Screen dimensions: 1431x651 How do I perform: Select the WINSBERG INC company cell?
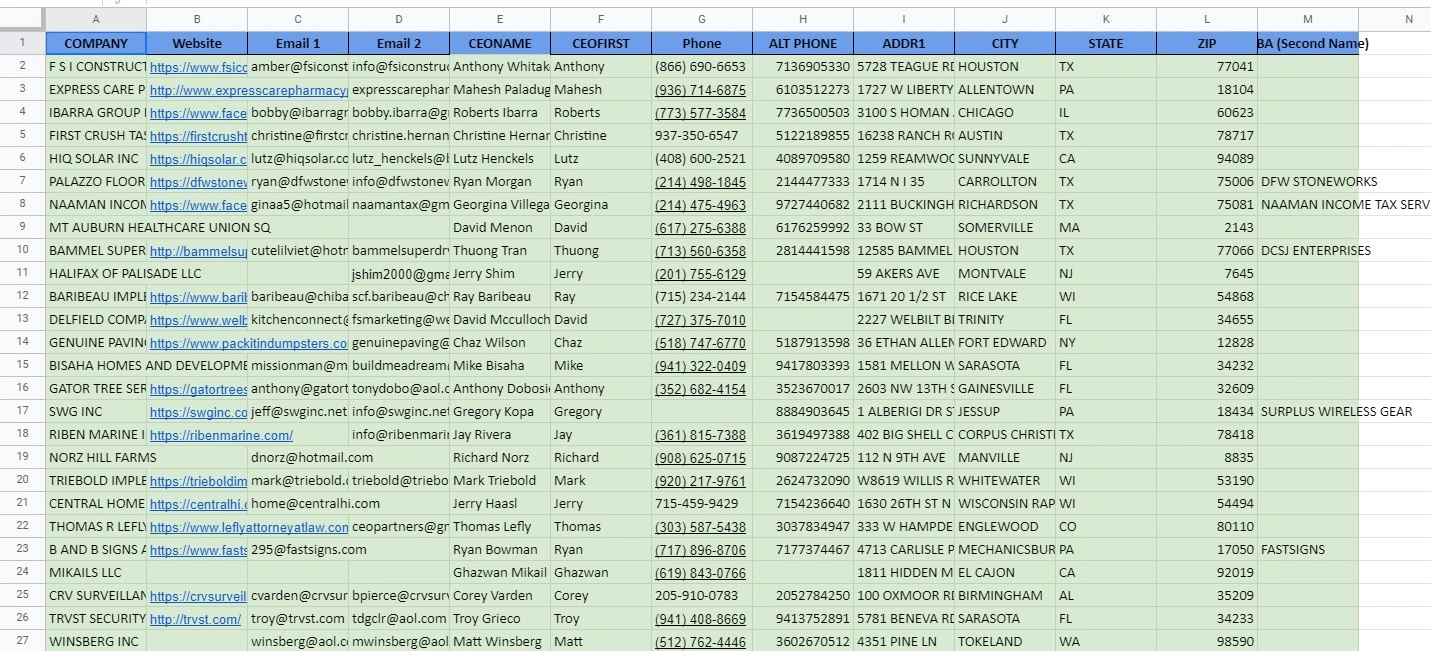[96, 642]
